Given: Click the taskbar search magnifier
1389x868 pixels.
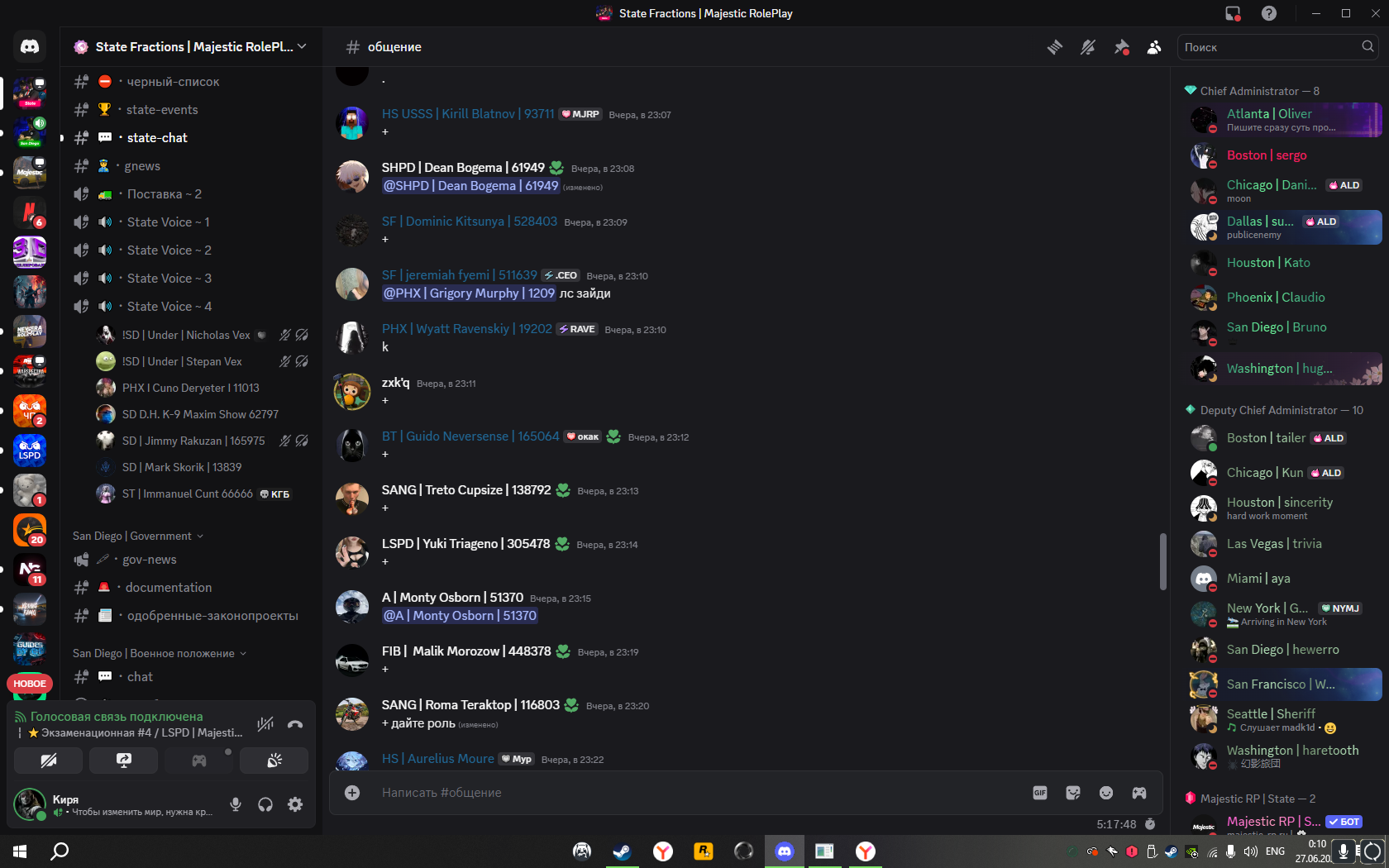Looking at the screenshot, I should 60,851.
